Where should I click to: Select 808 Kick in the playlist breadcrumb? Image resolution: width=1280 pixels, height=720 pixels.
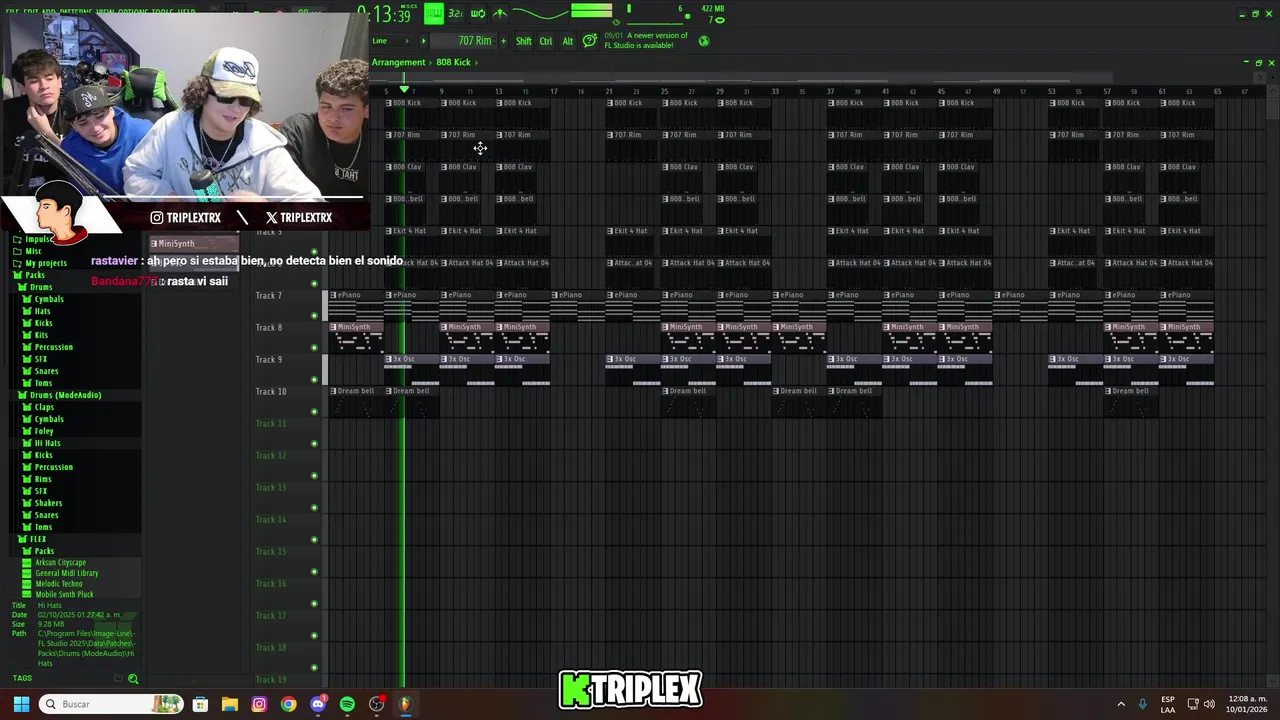pos(453,62)
